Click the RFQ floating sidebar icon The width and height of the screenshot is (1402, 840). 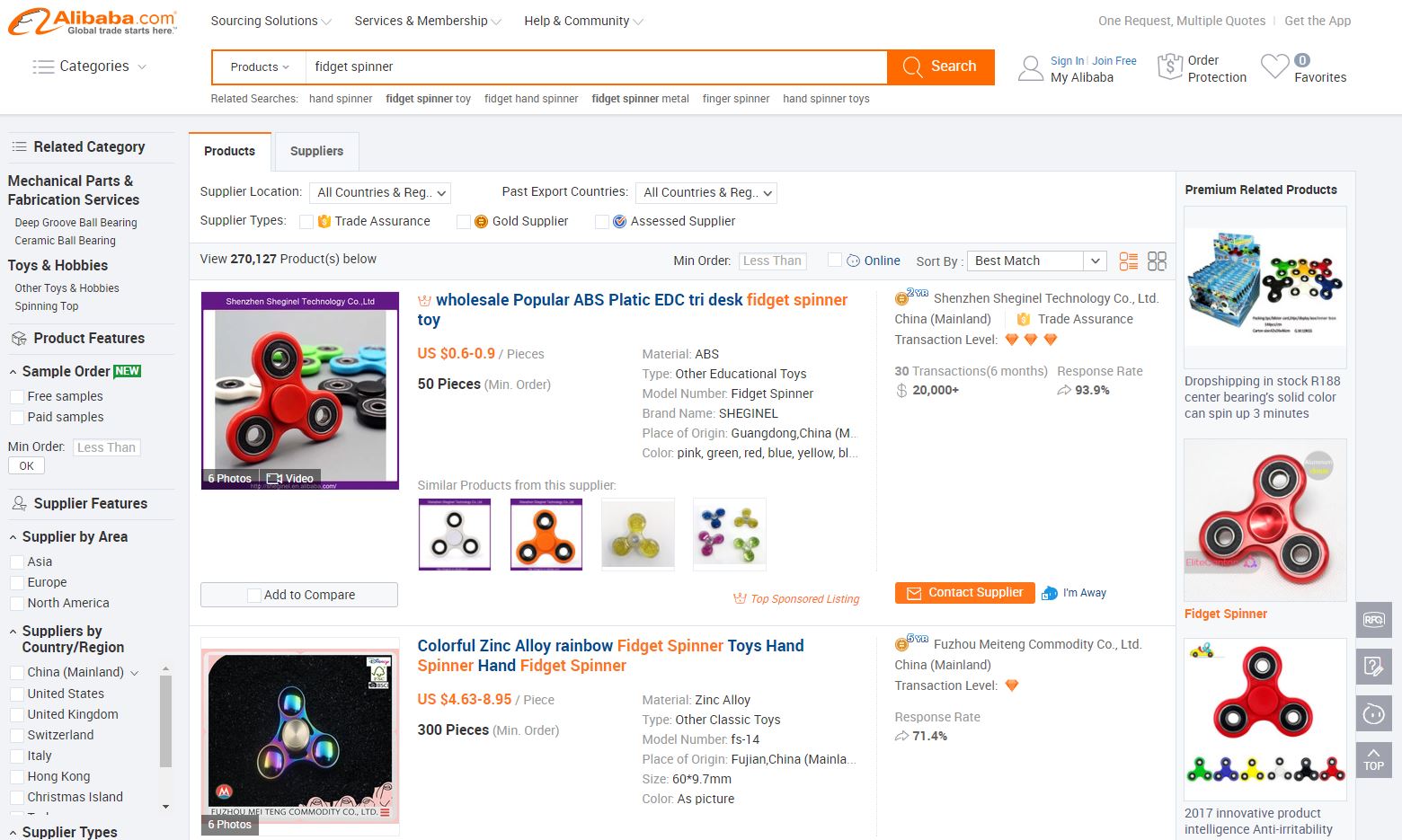[1373, 620]
